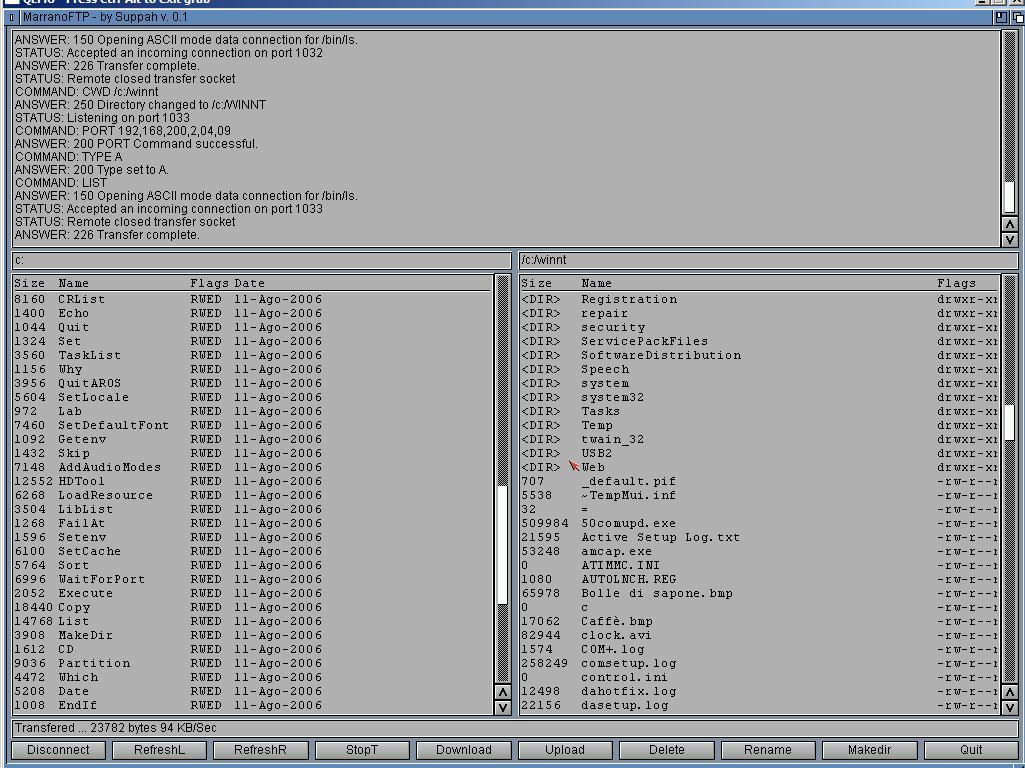The height and width of the screenshot is (768, 1025).
Task: Select remote directory USB2
Action: (759, 454)
